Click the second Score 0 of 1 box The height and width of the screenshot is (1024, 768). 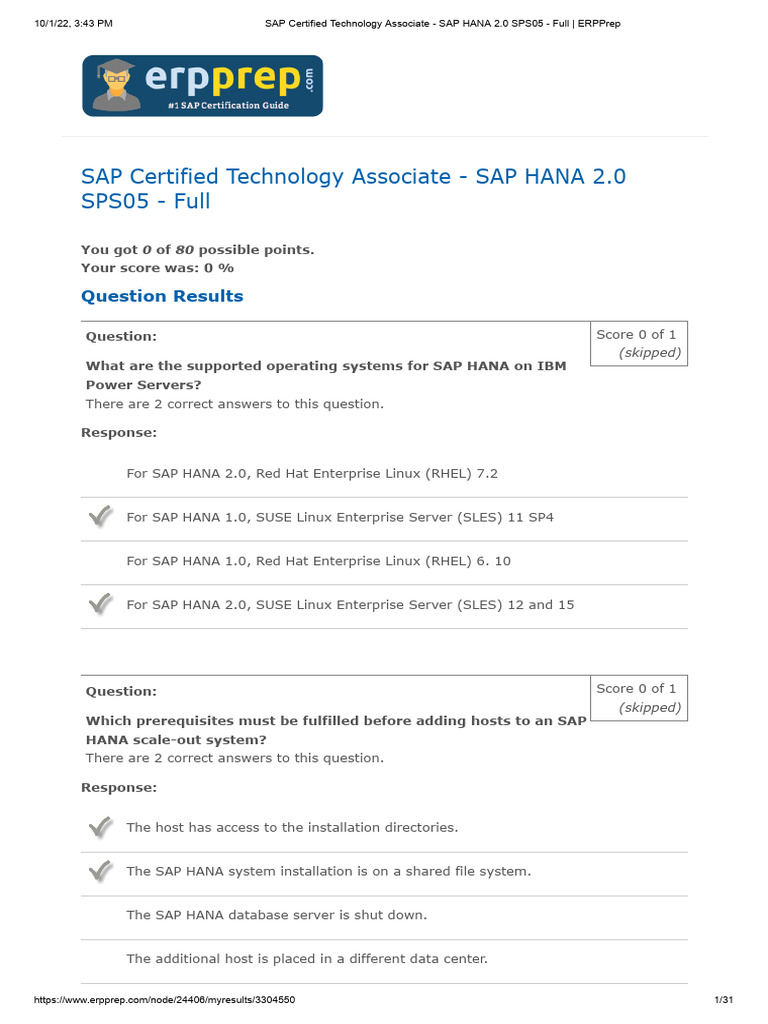coord(636,697)
